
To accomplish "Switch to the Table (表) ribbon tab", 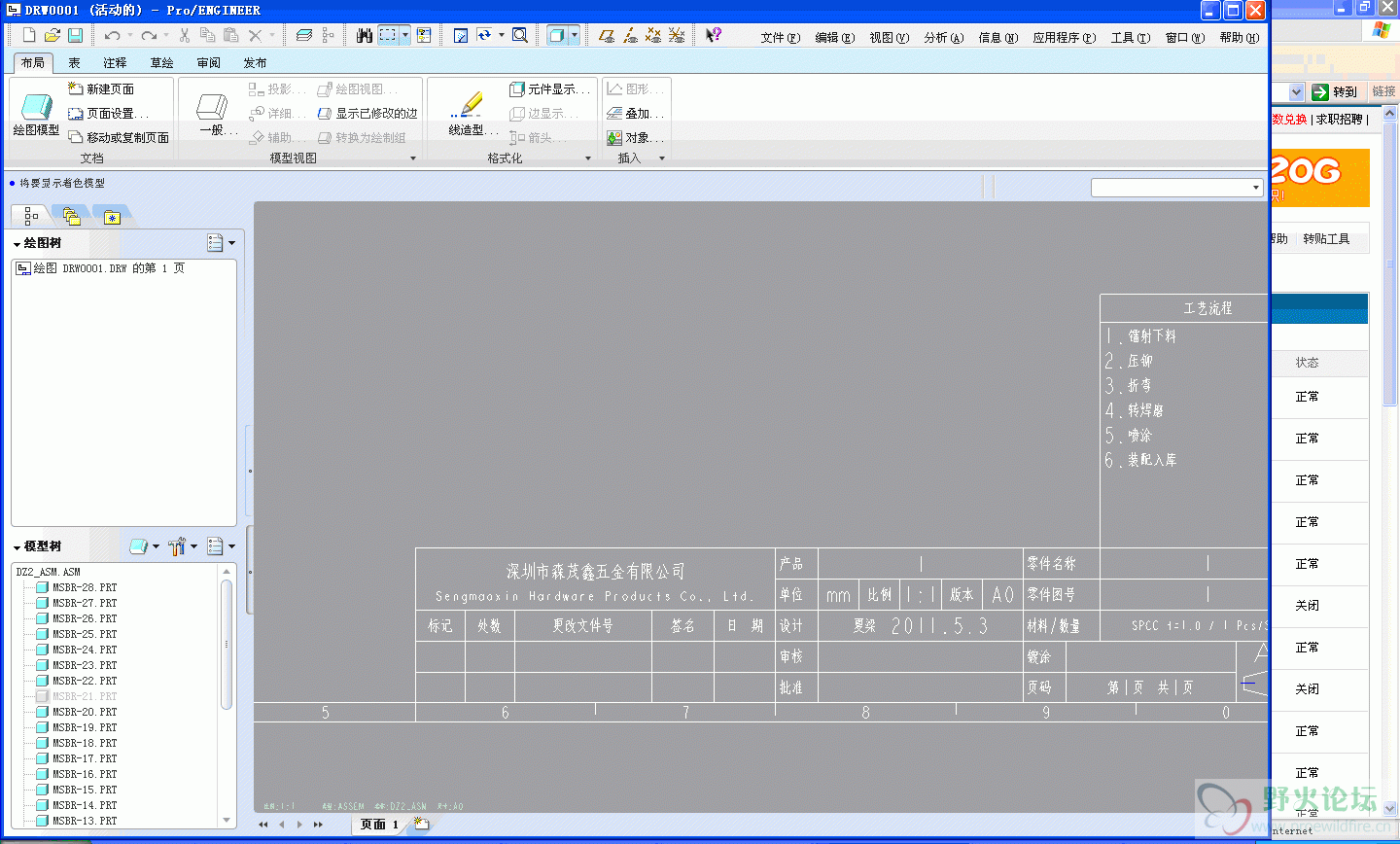I will (74, 62).
